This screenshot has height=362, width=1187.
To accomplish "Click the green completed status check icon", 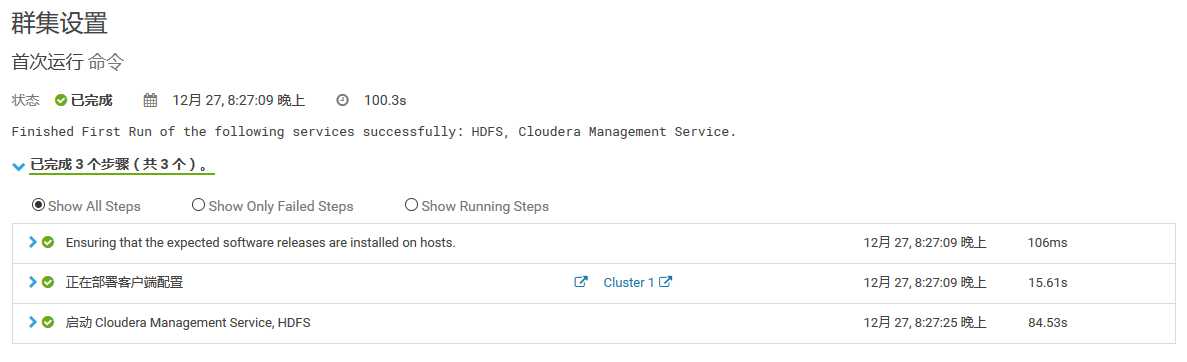I will click(x=61, y=100).
